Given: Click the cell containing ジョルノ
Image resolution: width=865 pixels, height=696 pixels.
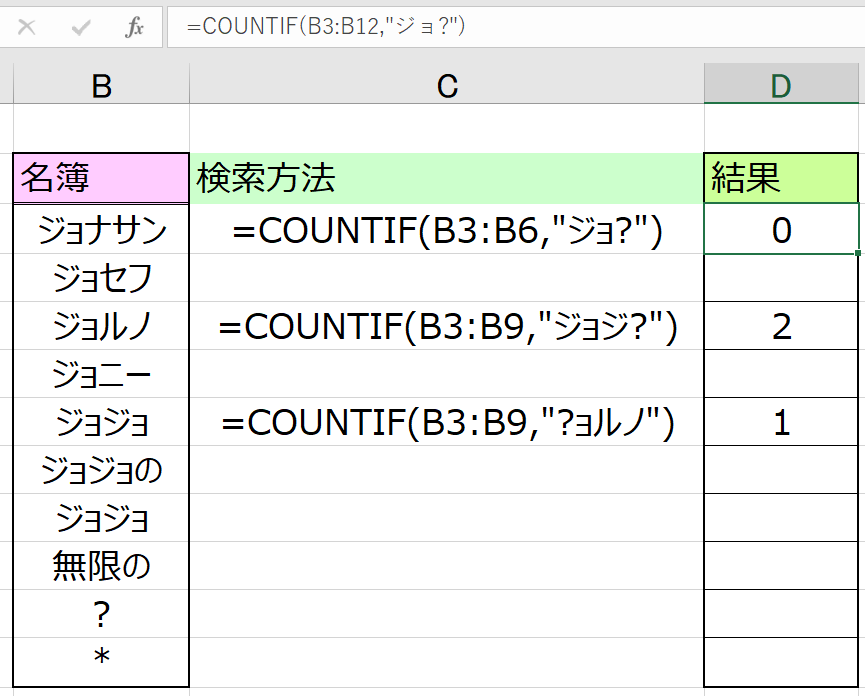Looking at the screenshot, I should [x=101, y=326].
